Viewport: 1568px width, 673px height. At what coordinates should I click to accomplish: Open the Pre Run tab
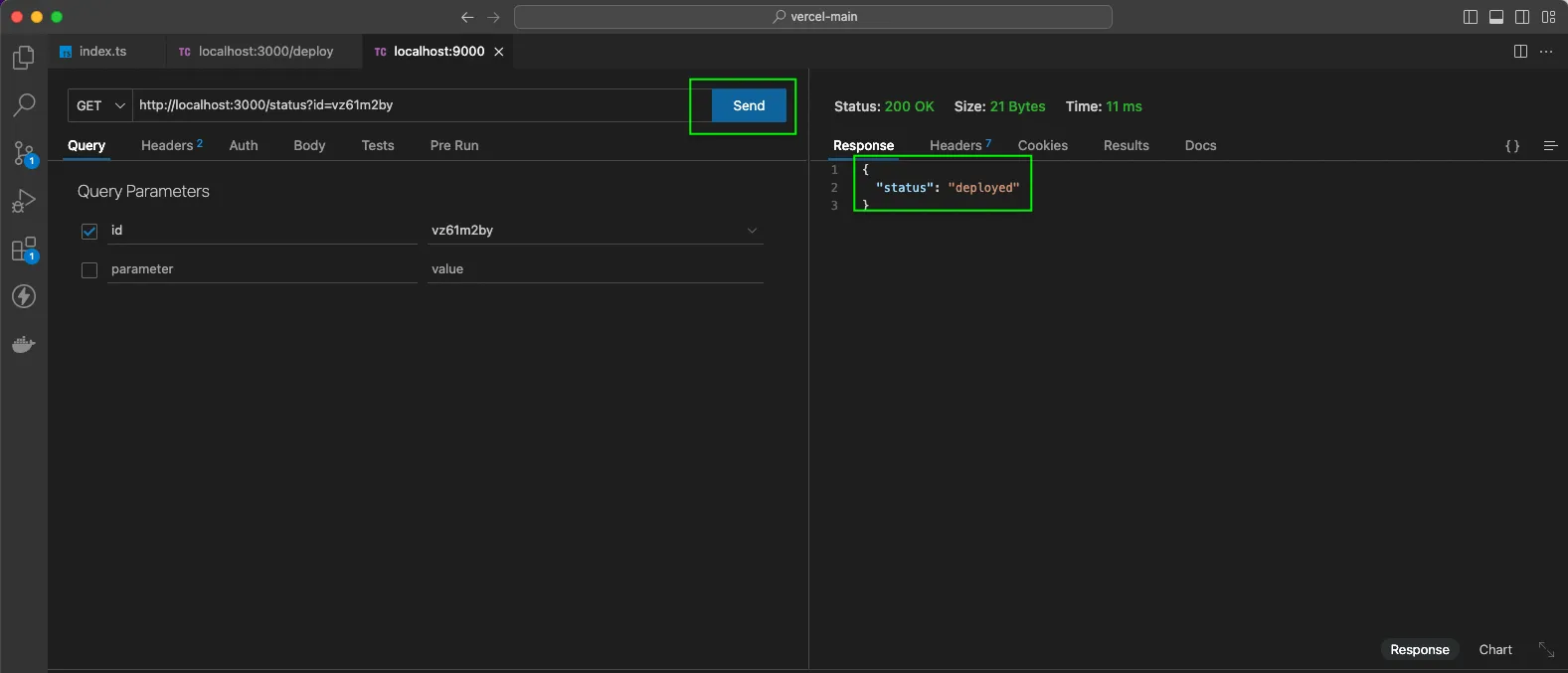click(454, 145)
